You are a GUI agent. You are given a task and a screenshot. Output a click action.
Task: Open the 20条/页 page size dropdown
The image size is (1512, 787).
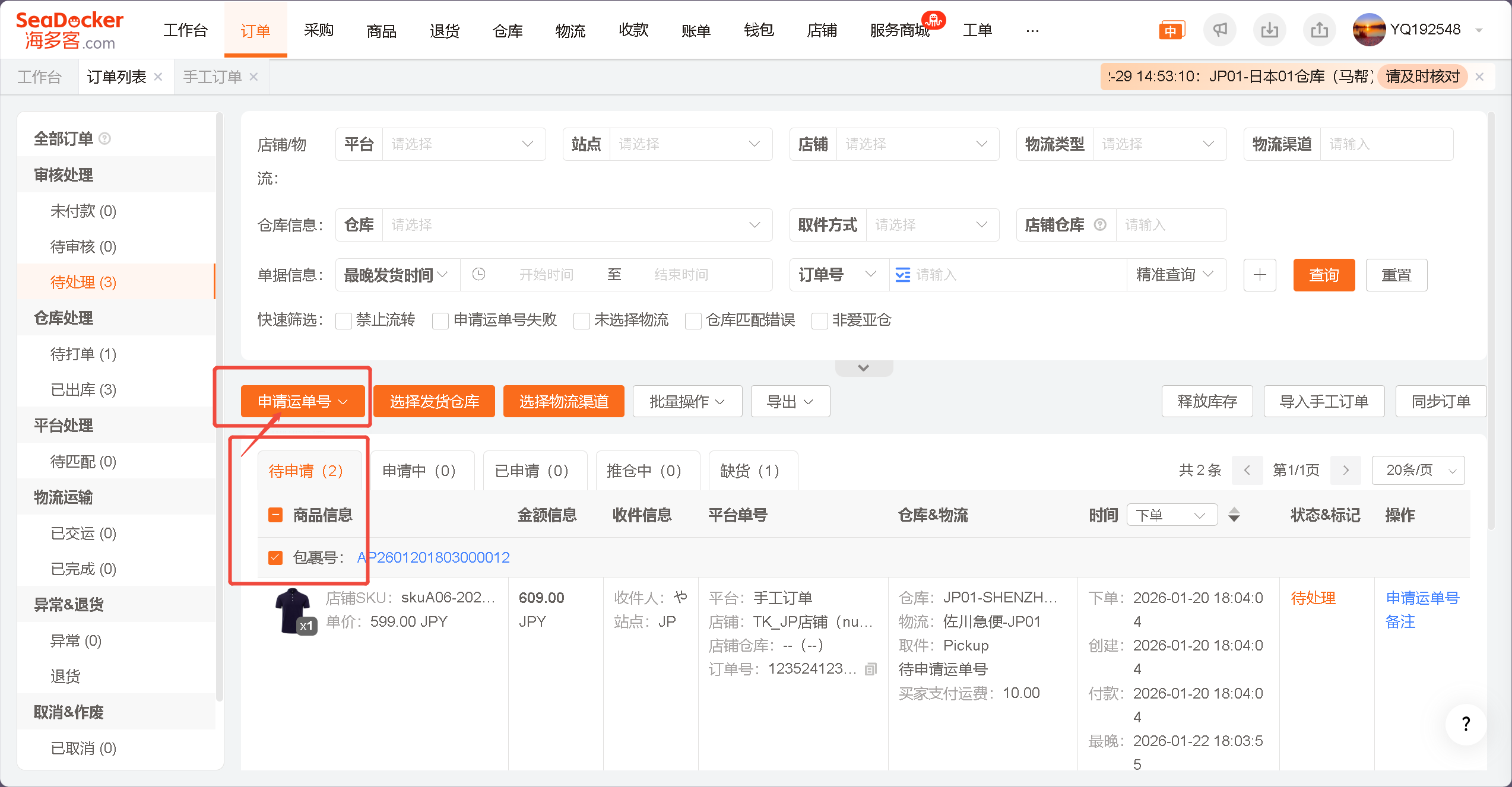click(1418, 471)
